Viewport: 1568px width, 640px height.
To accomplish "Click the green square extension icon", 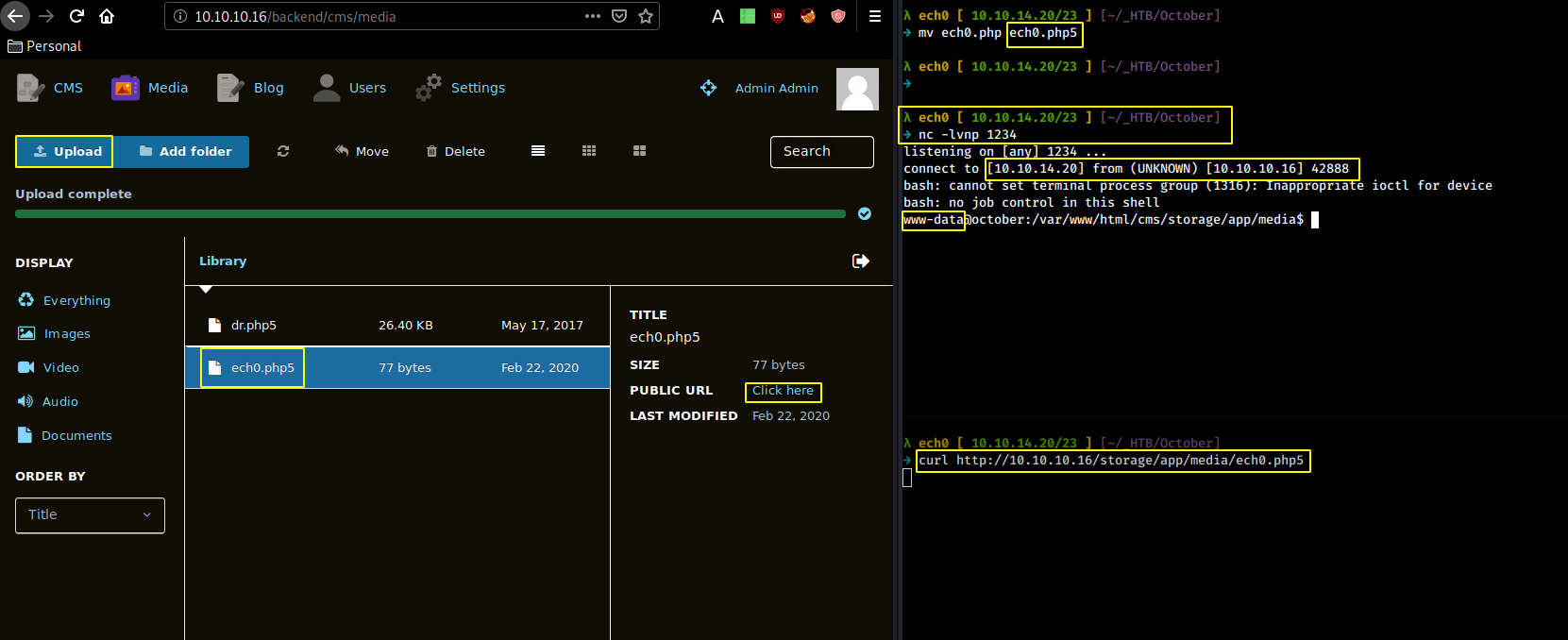I will tap(748, 16).
